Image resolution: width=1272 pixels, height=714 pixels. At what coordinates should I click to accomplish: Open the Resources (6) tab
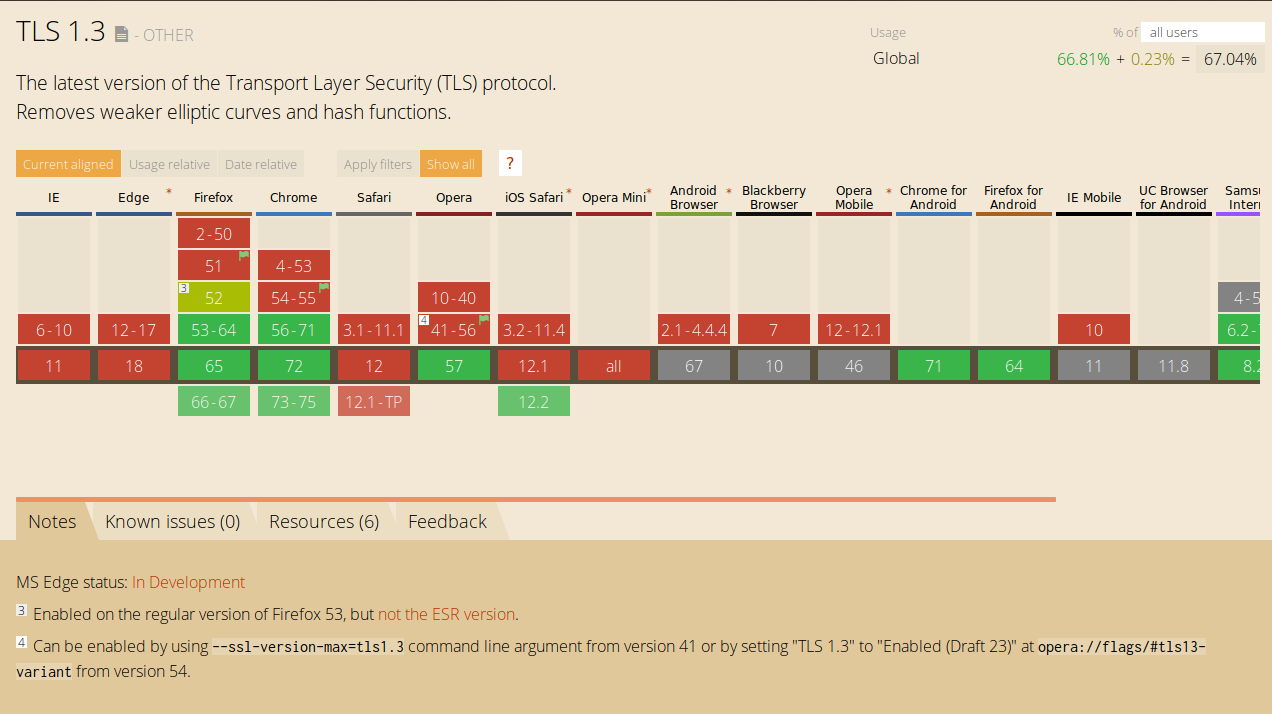(x=324, y=521)
